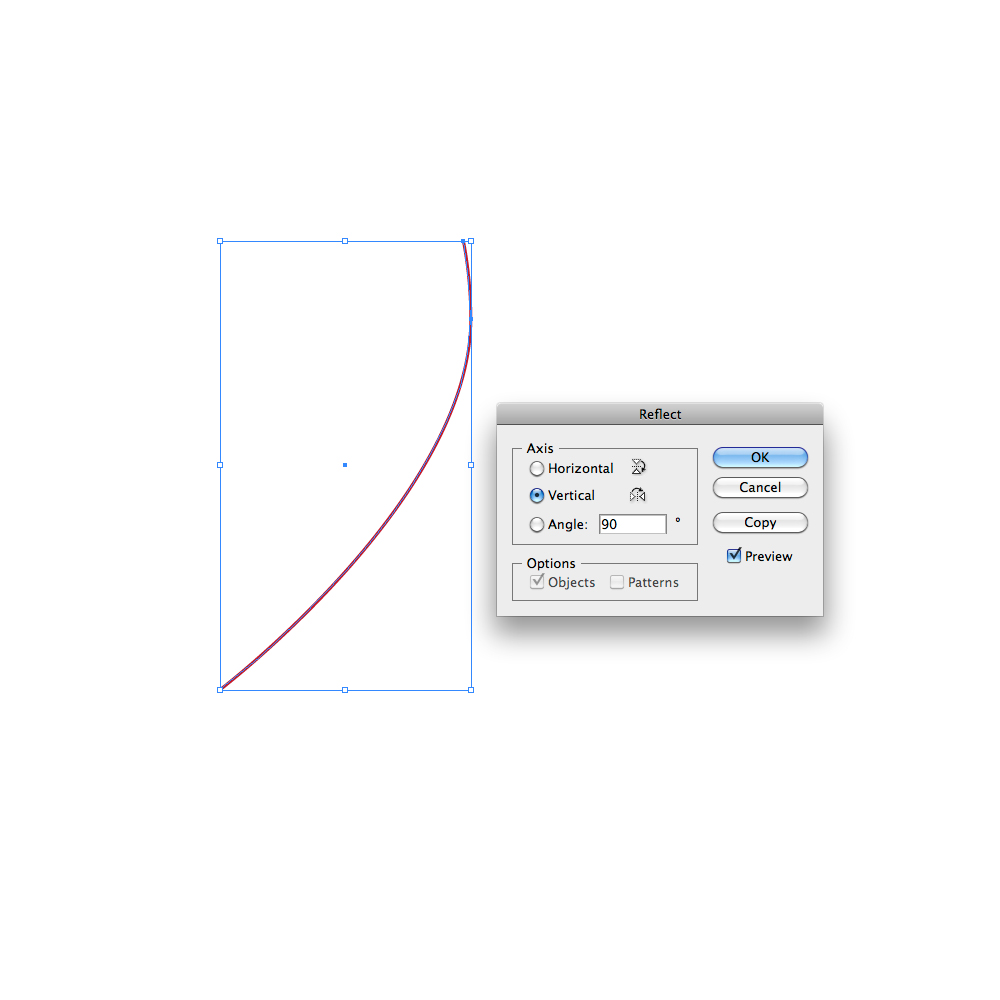
Task: Click the bottom-right bounding box handle
Action: point(471,690)
